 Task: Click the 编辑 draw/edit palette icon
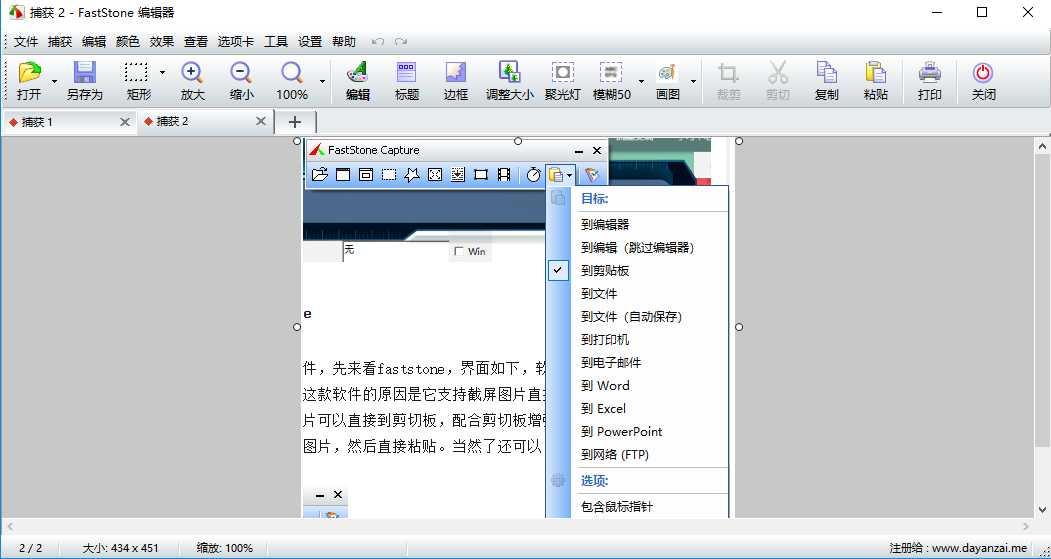[x=357, y=80]
